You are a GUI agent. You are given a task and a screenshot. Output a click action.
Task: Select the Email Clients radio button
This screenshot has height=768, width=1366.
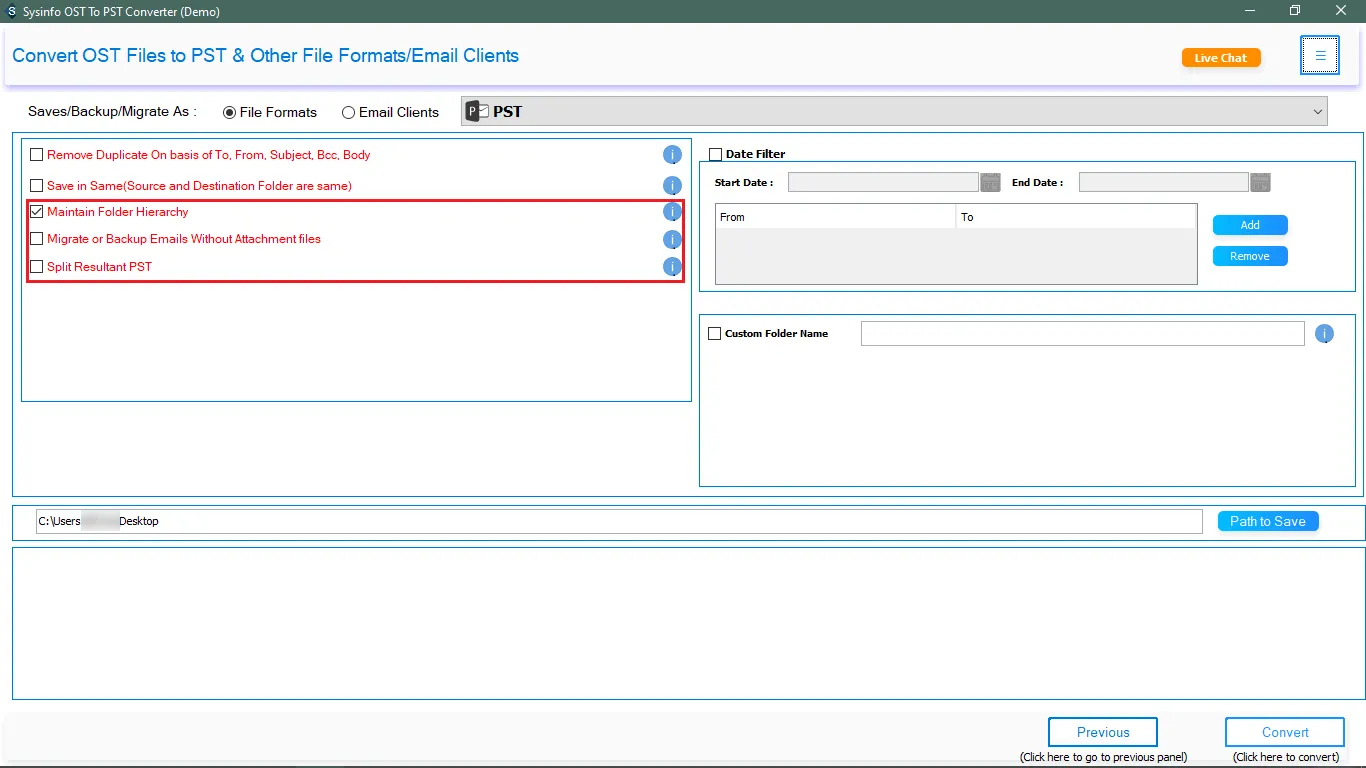click(348, 113)
